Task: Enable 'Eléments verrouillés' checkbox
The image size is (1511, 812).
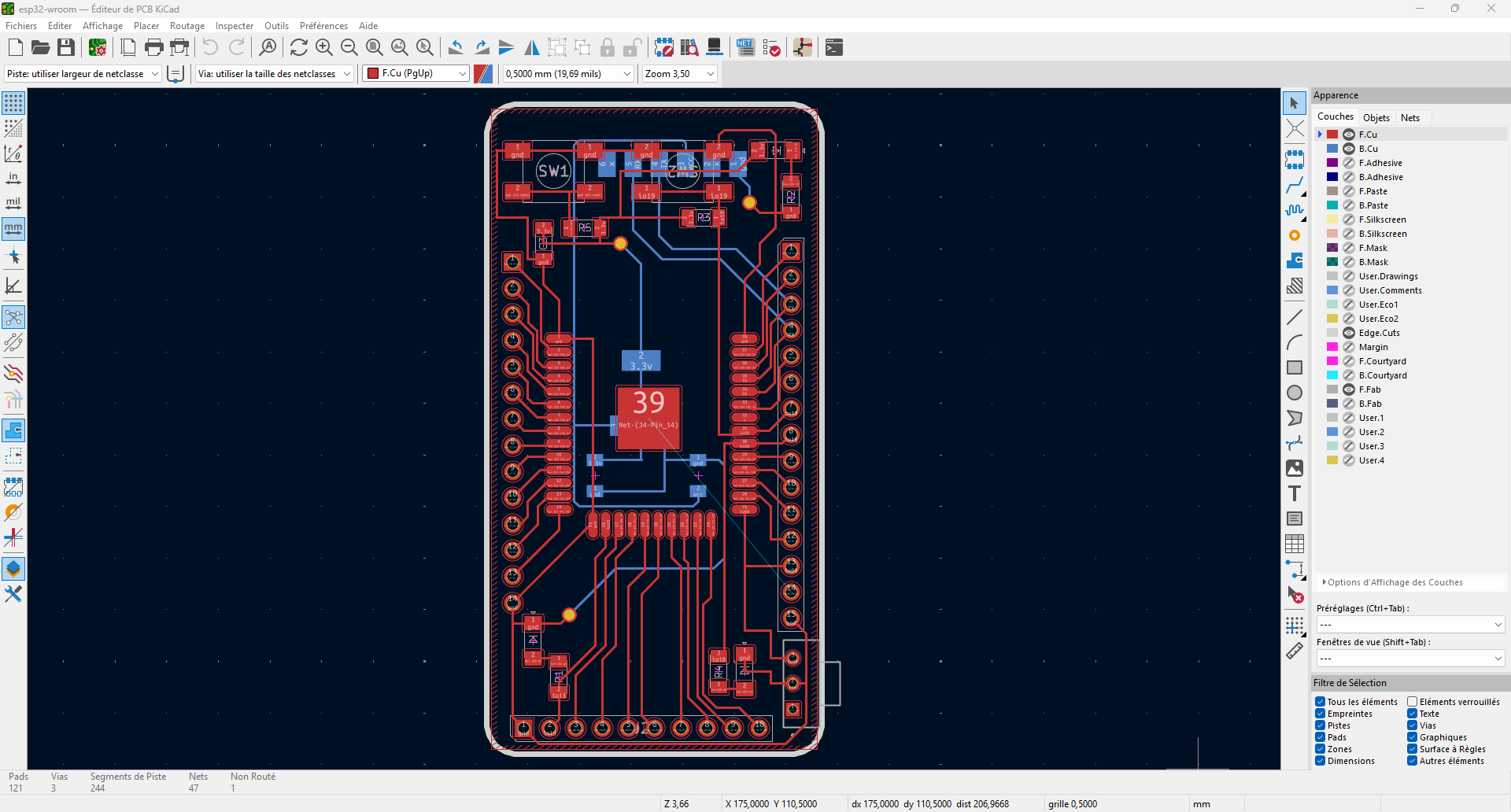Action: click(1413, 702)
